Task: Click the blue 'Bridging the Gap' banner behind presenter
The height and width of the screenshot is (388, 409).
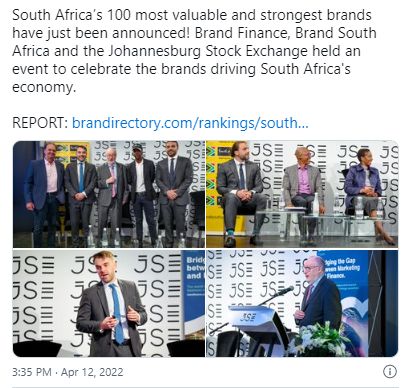Action: click(x=195, y=293)
